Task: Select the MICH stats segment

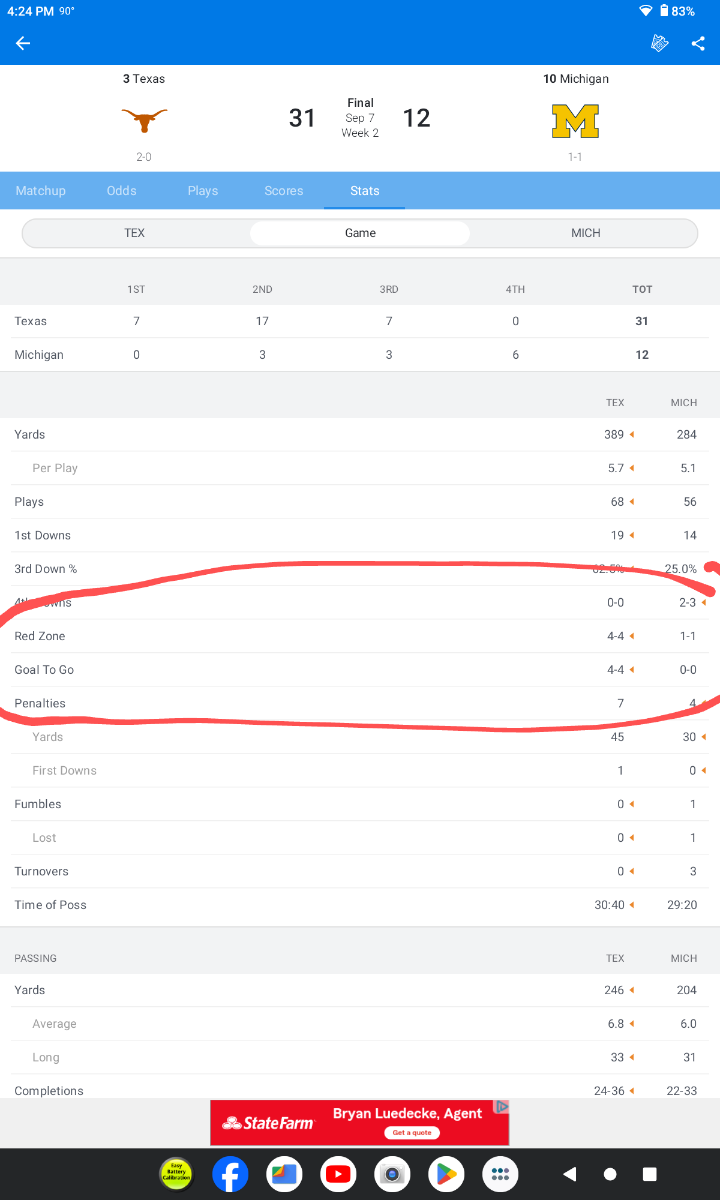Action: click(586, 233)
